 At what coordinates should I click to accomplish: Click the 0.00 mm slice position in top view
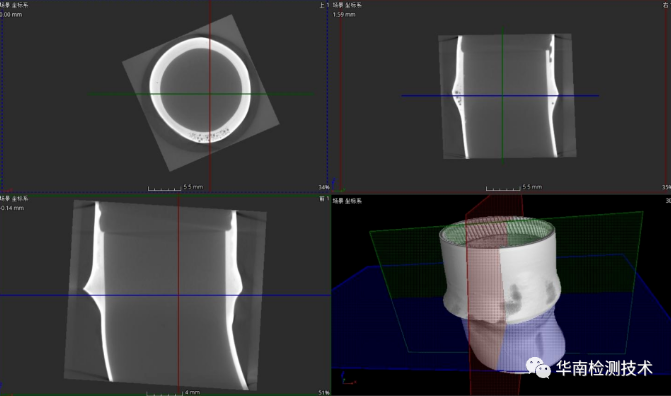pos(11,15)
